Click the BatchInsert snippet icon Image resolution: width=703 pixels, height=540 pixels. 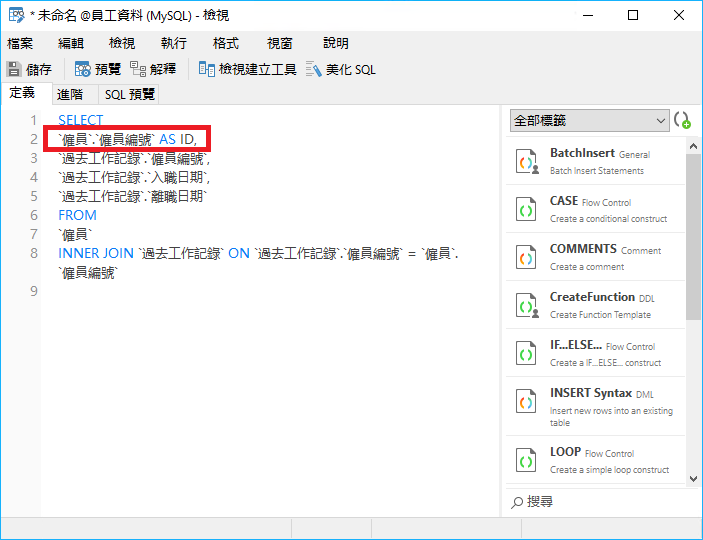[527, 161]
